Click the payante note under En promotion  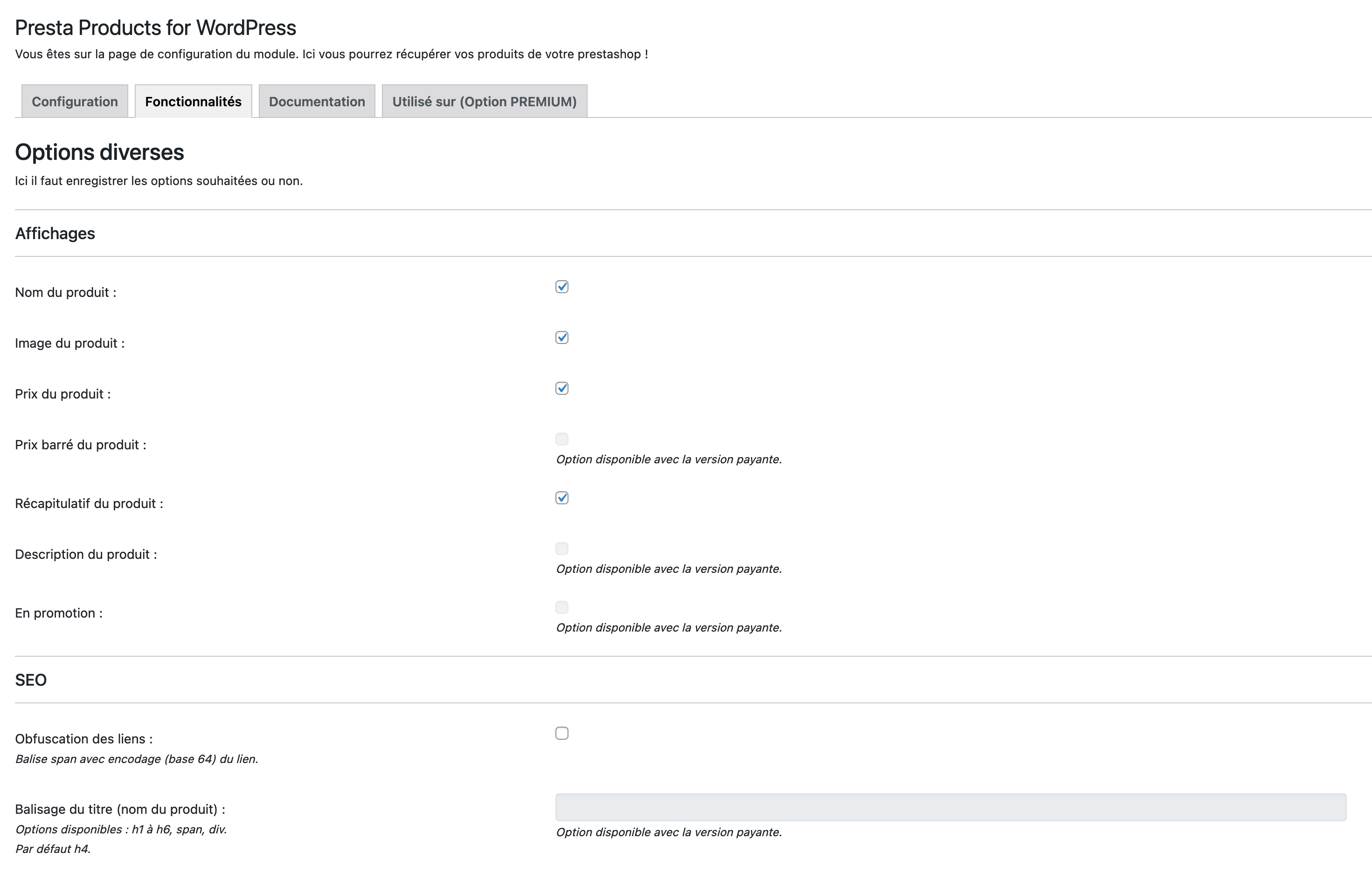click(x=669, y=627)
